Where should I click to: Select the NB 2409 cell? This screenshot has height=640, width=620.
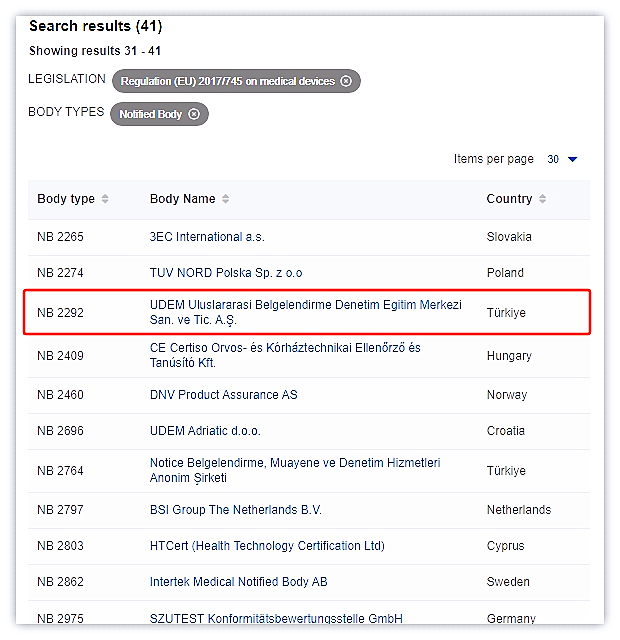coord(60,356)
